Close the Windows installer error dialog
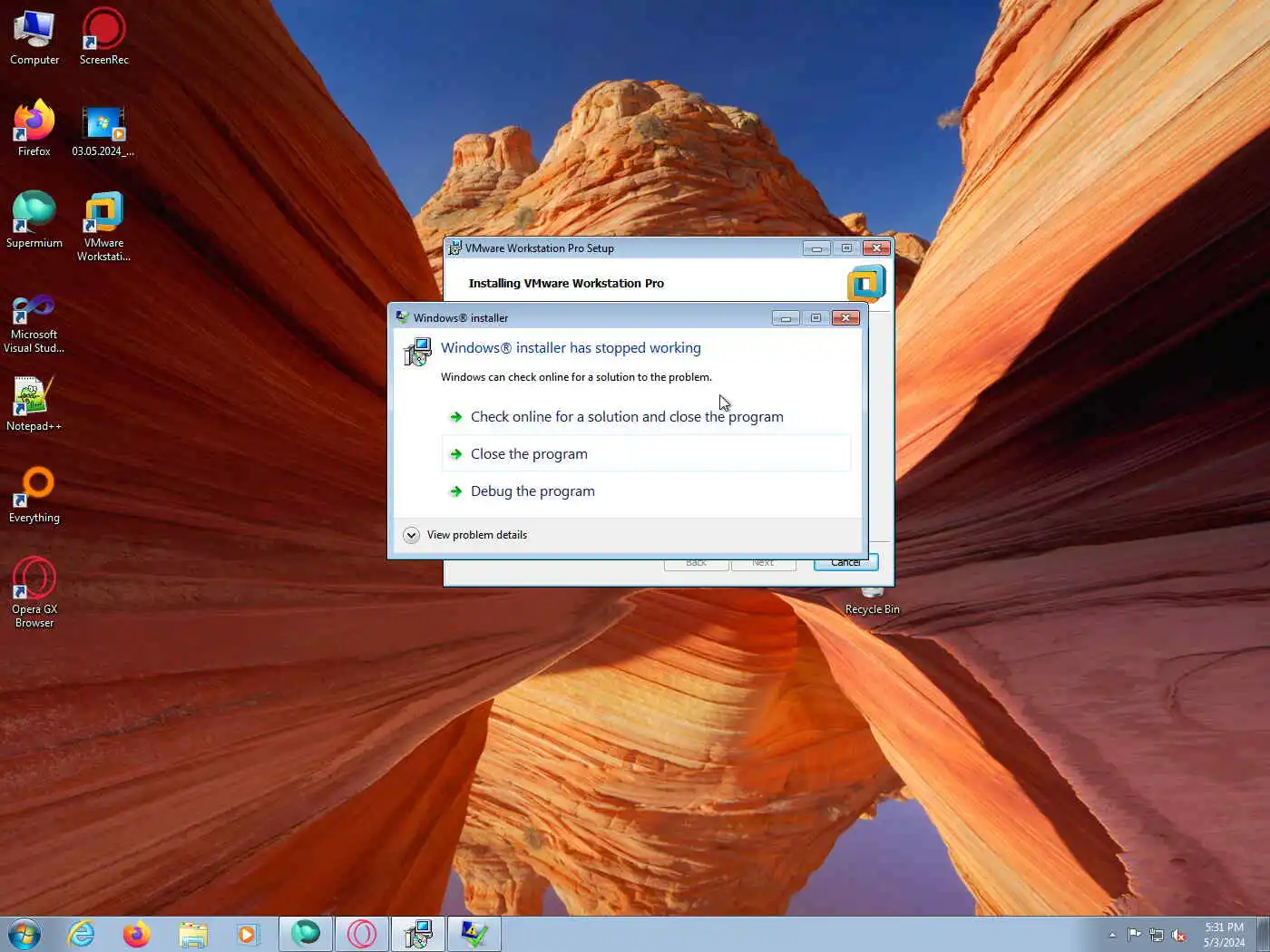Viewport: 1270px width, 952px height. coord(845,317)
